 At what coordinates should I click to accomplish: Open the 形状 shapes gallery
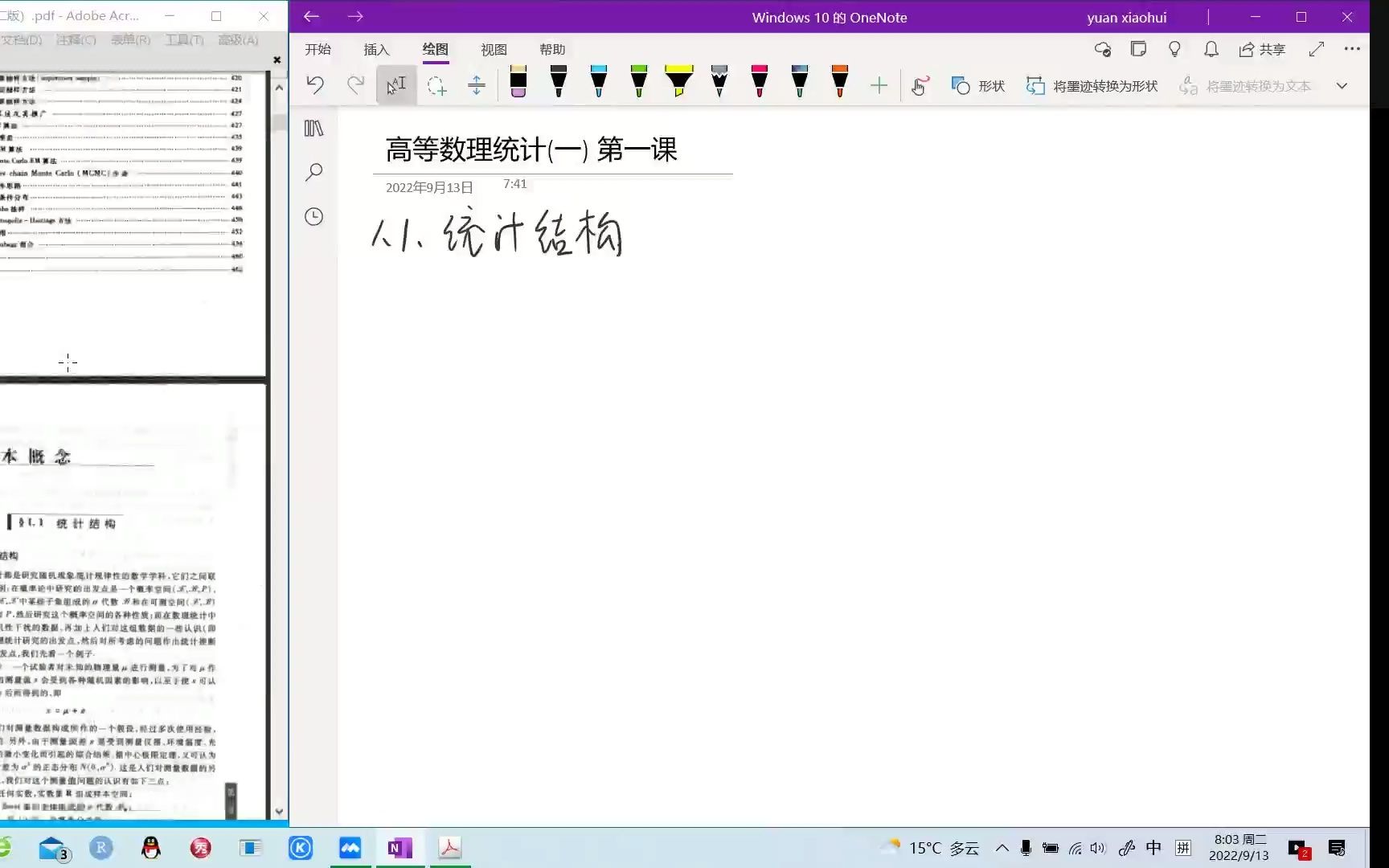tap(978, 86)
